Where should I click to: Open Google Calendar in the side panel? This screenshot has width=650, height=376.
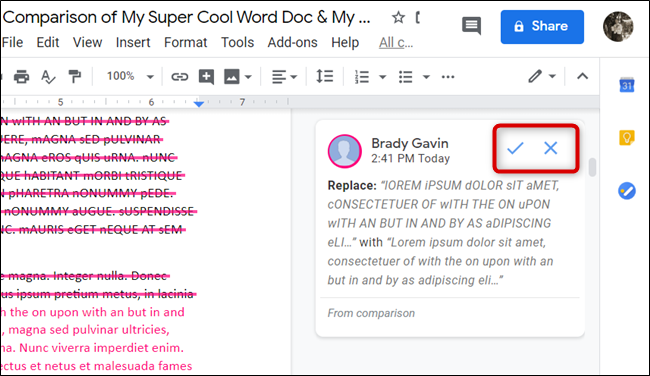pyautogui.click(x=627, y=85)
